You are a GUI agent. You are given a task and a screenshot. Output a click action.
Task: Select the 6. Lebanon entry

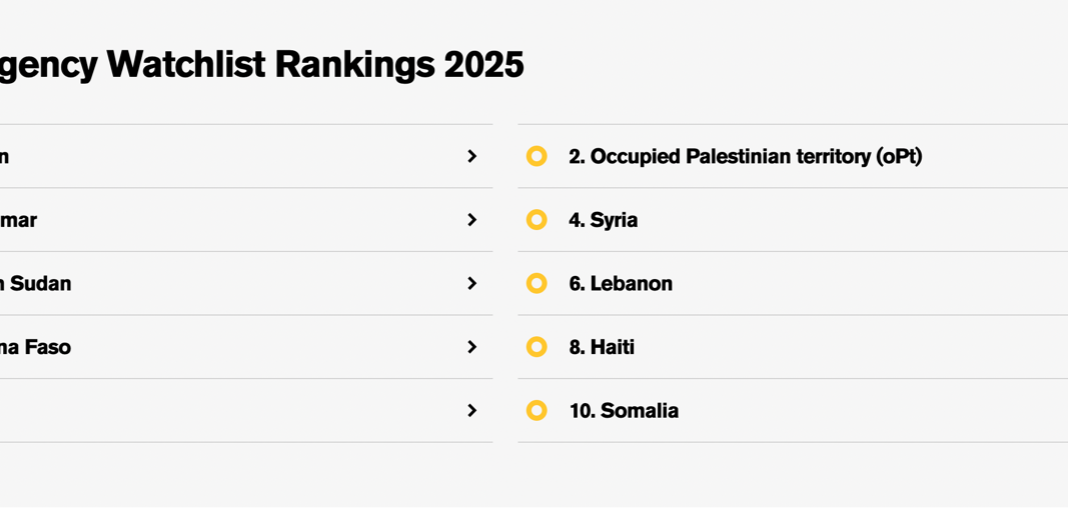[x=620, y=283]
